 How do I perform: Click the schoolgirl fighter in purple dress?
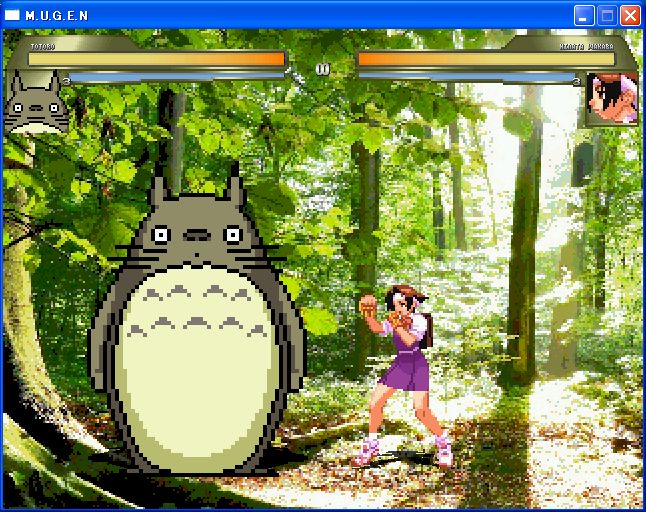pyautogui.click(x=403, y=375)
